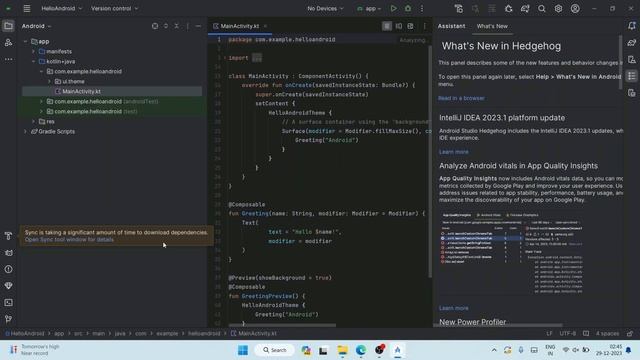Open the Version control dropdown

tap(114, 8)
